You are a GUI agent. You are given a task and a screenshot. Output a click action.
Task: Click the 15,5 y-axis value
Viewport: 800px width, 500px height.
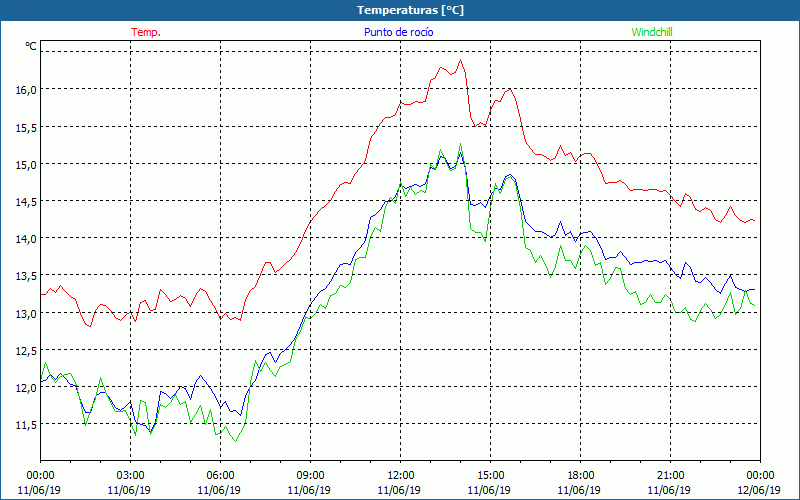pyautogui.click(x=27, y=127)
